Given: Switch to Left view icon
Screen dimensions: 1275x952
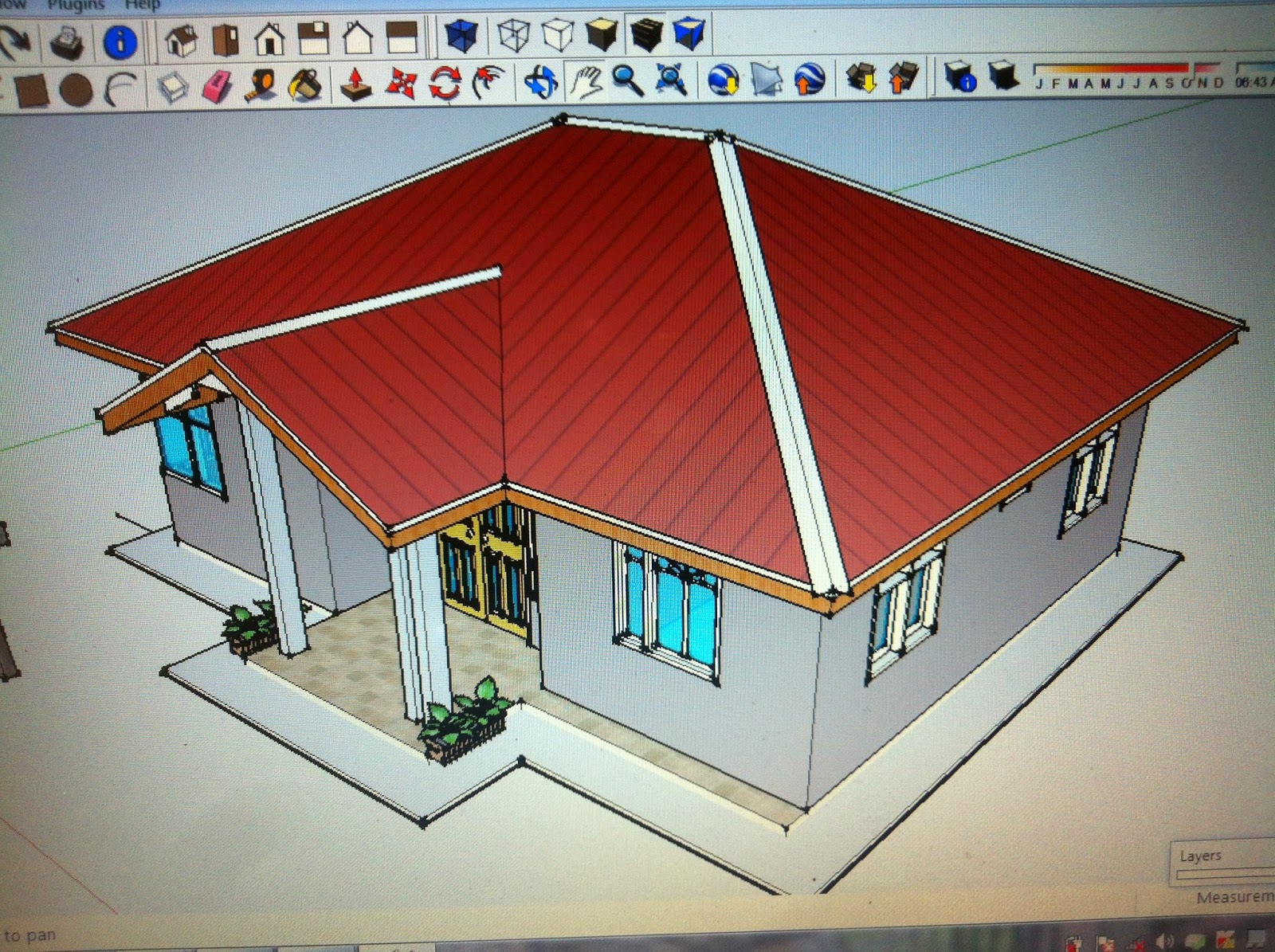Looking at the screenshot, I should [x=402, y=37].
